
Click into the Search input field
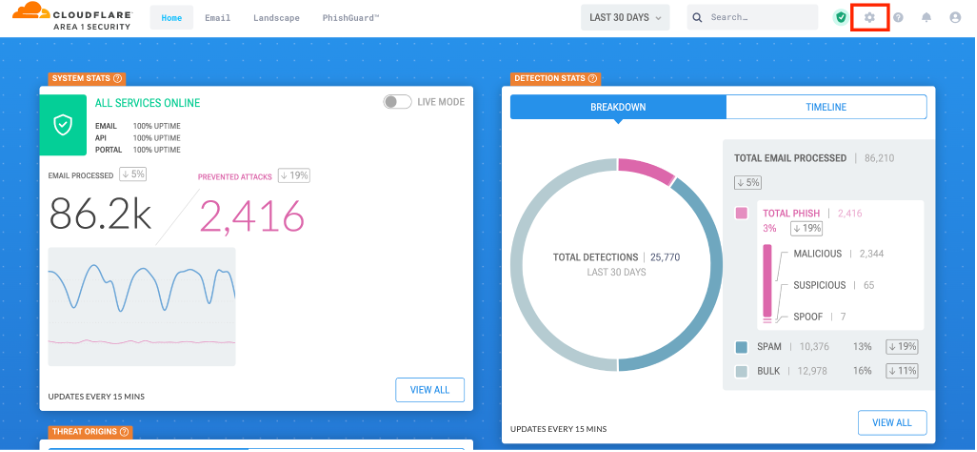(760, 17)
